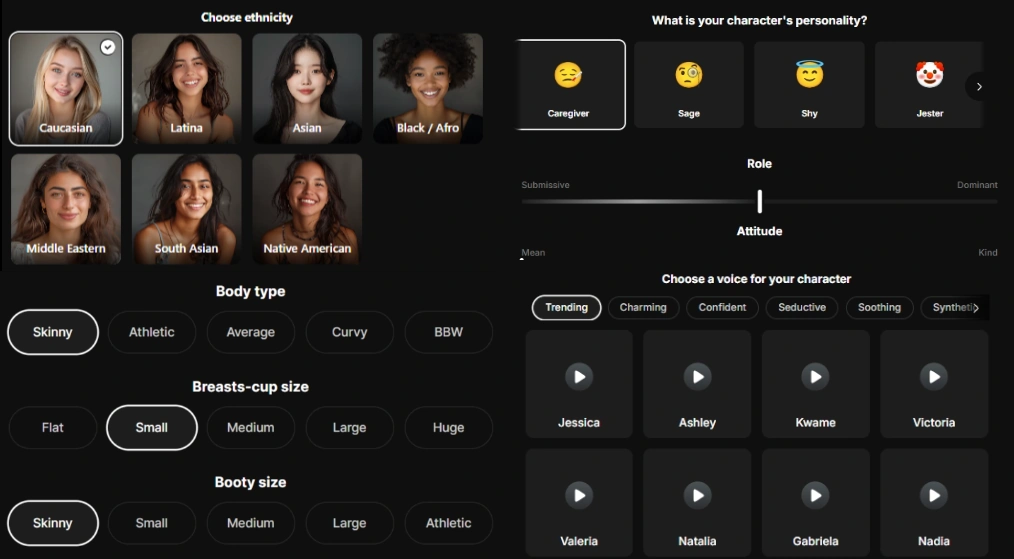Choose the South Asian ethnicity portrait
The height and width of the screenshot is (559, 1014).
tap(186, 209)
